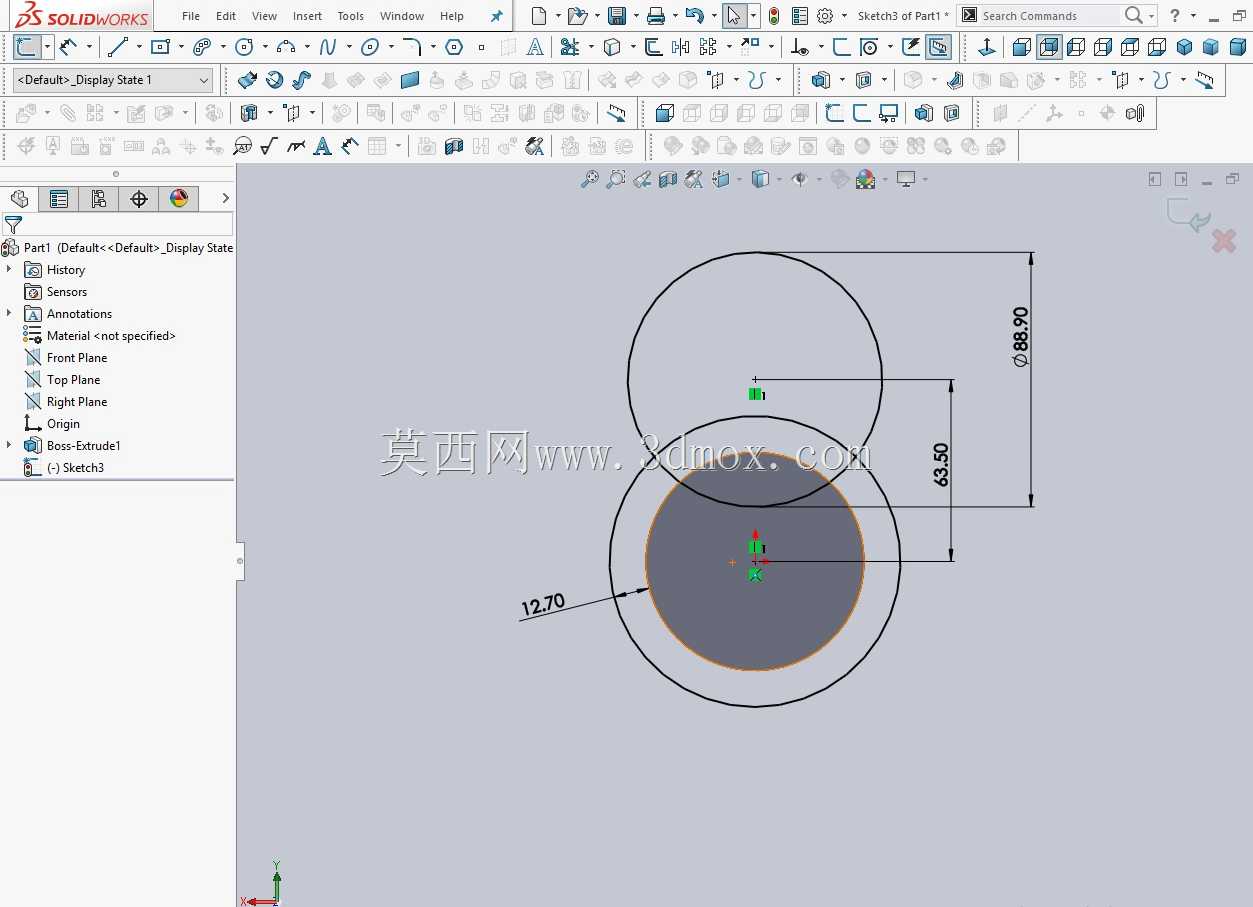Click the Zoom to Fit icon in viewport

pos(590,179)
